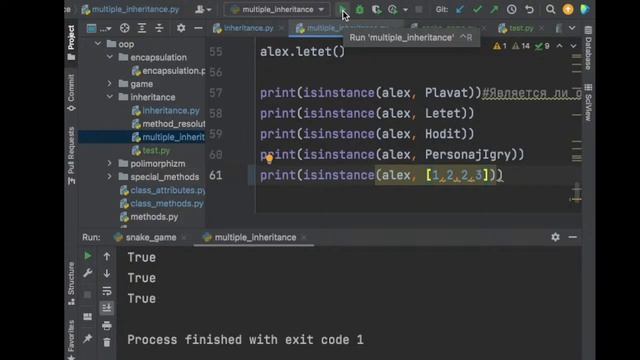The height and width of the screenshot is (360, 640).
Task: Open Project panel settings gear
Action: coord(181,28)
